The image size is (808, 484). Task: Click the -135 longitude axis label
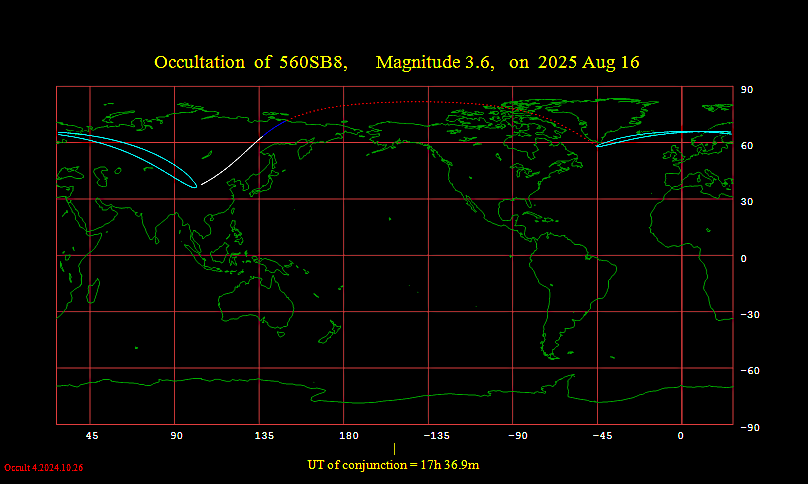pyautogui.click(x=432, y=436)
